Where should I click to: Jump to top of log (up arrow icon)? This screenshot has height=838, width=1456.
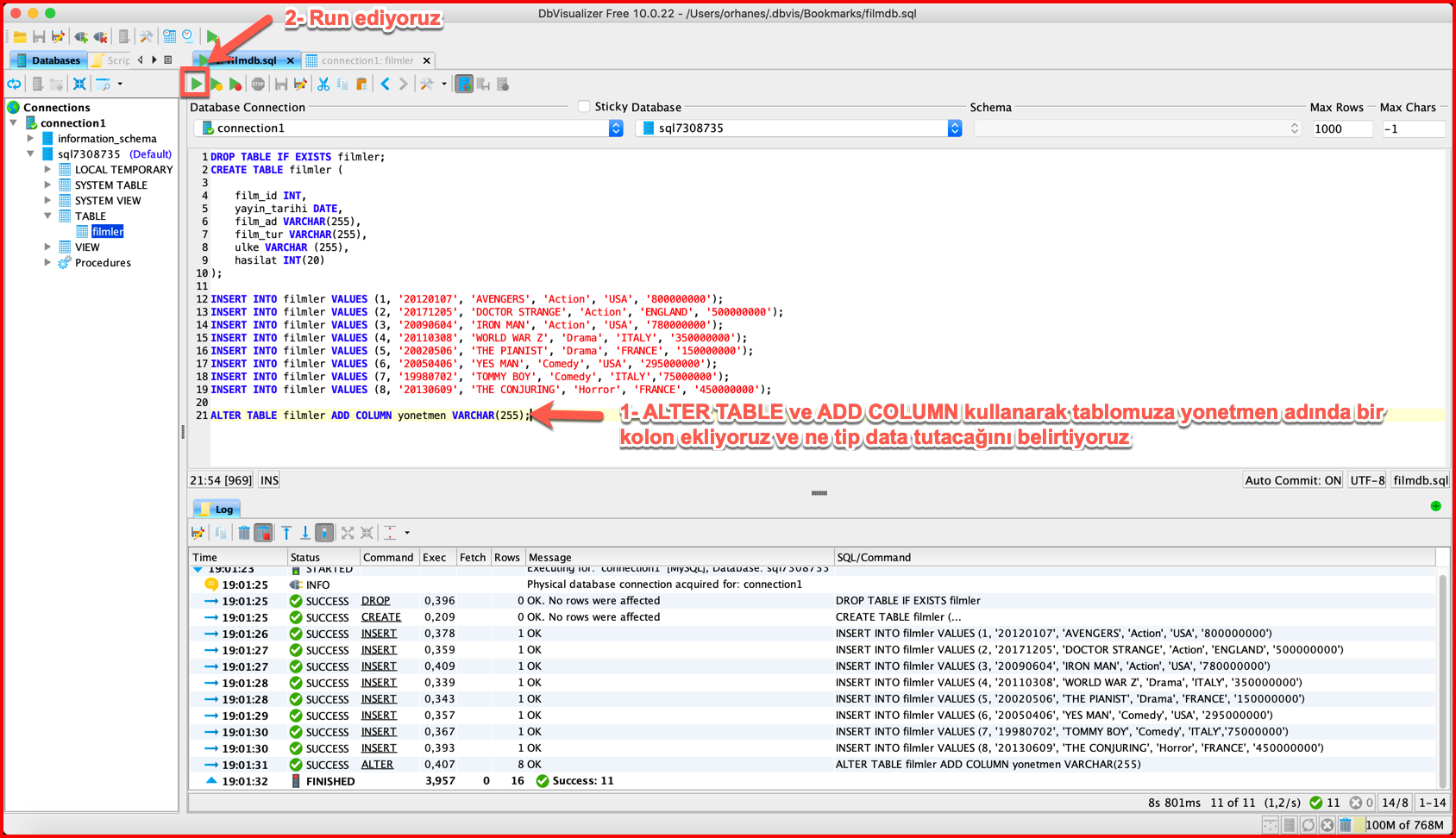point(286,533)
